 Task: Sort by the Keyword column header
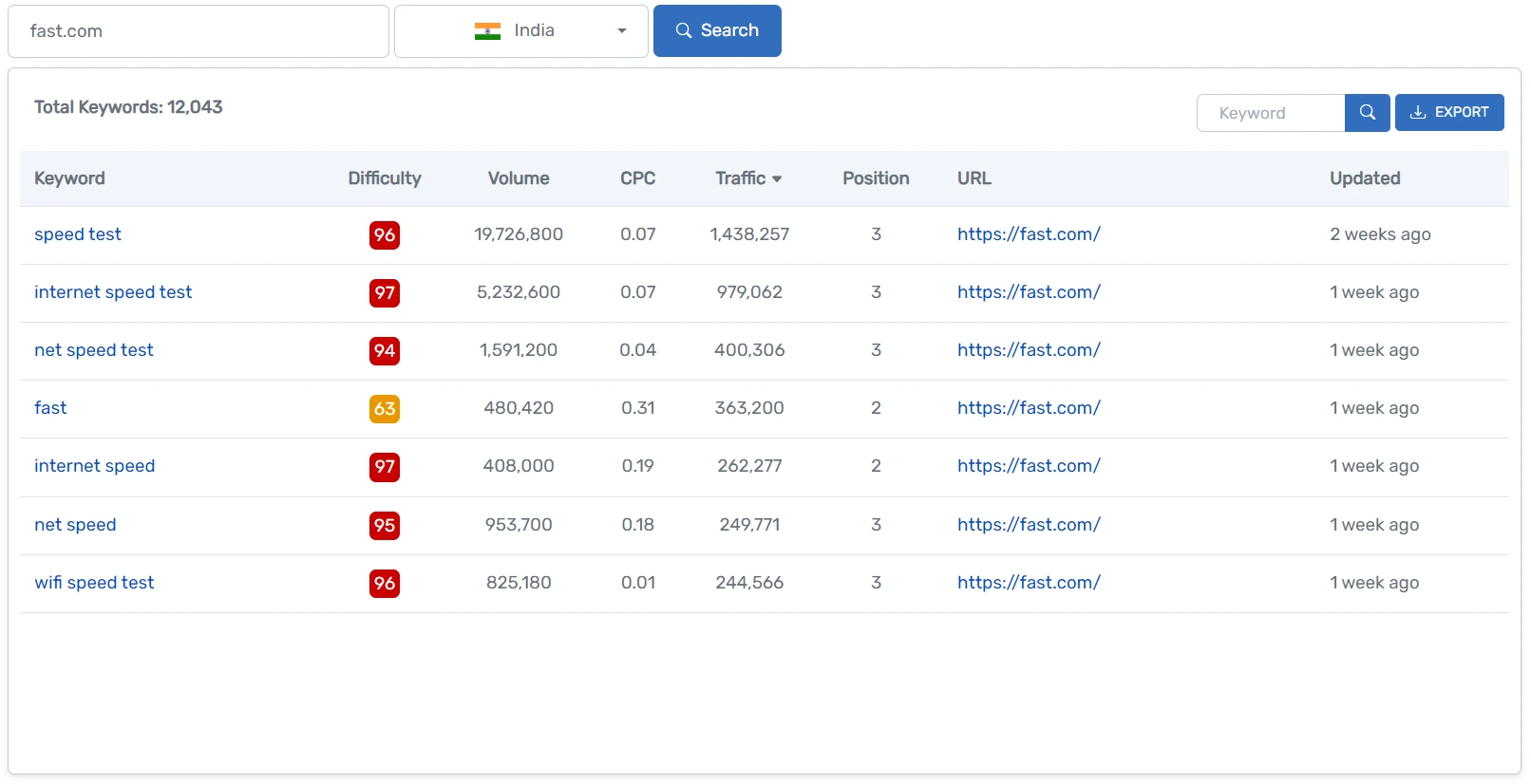69,178
